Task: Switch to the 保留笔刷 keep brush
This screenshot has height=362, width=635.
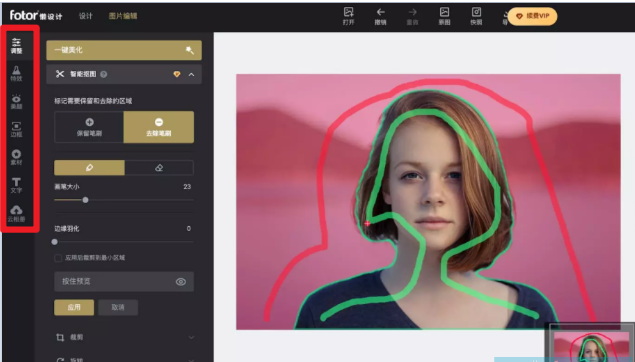Action: (x=89, y=127)
